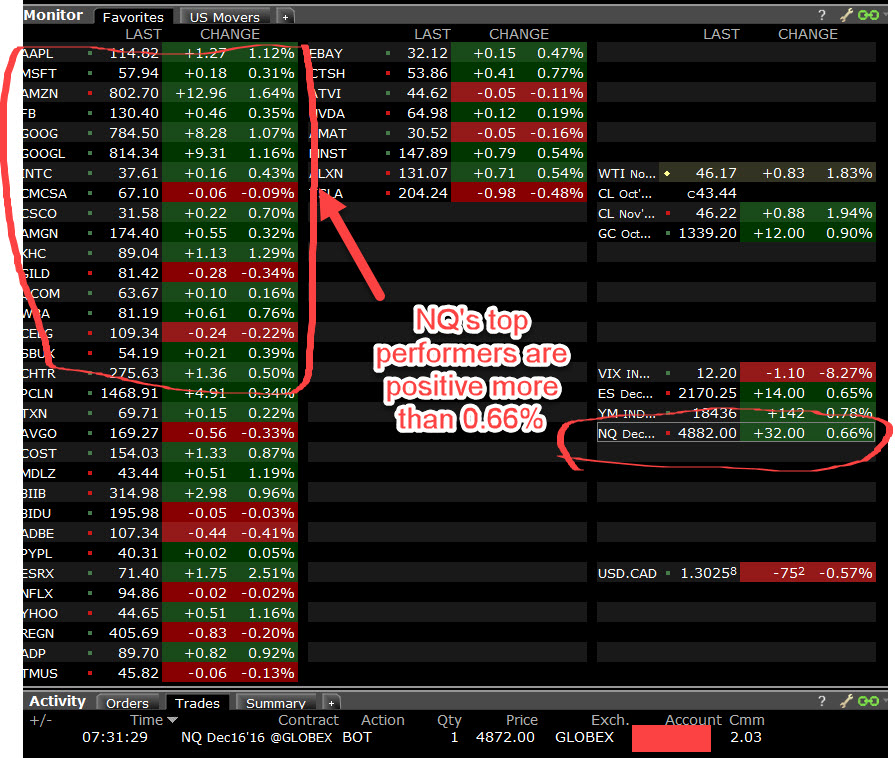Click PCLN last price 1468.91
Viewport: 895px width, 758px height.
pos(130,393)
